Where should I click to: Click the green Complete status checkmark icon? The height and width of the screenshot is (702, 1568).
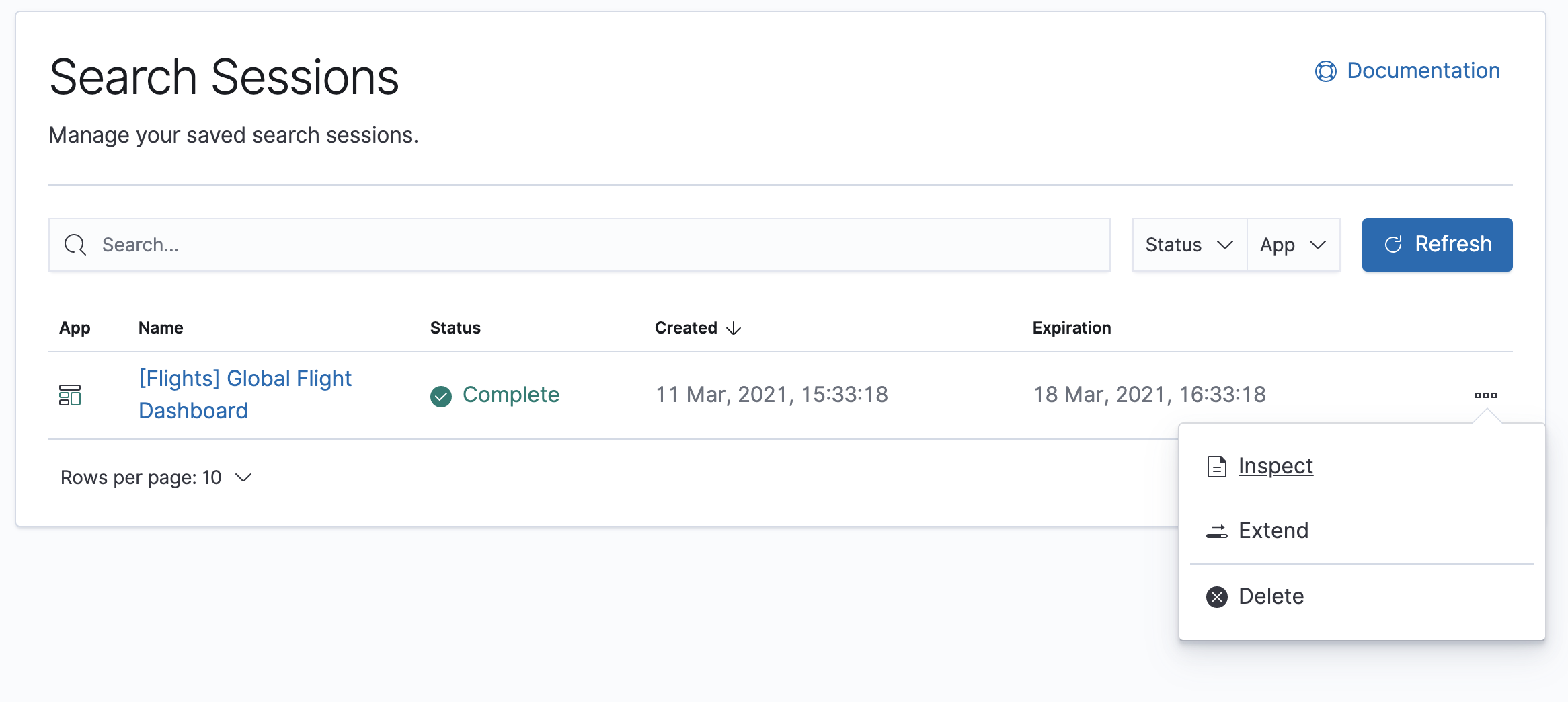pos(440,397)
